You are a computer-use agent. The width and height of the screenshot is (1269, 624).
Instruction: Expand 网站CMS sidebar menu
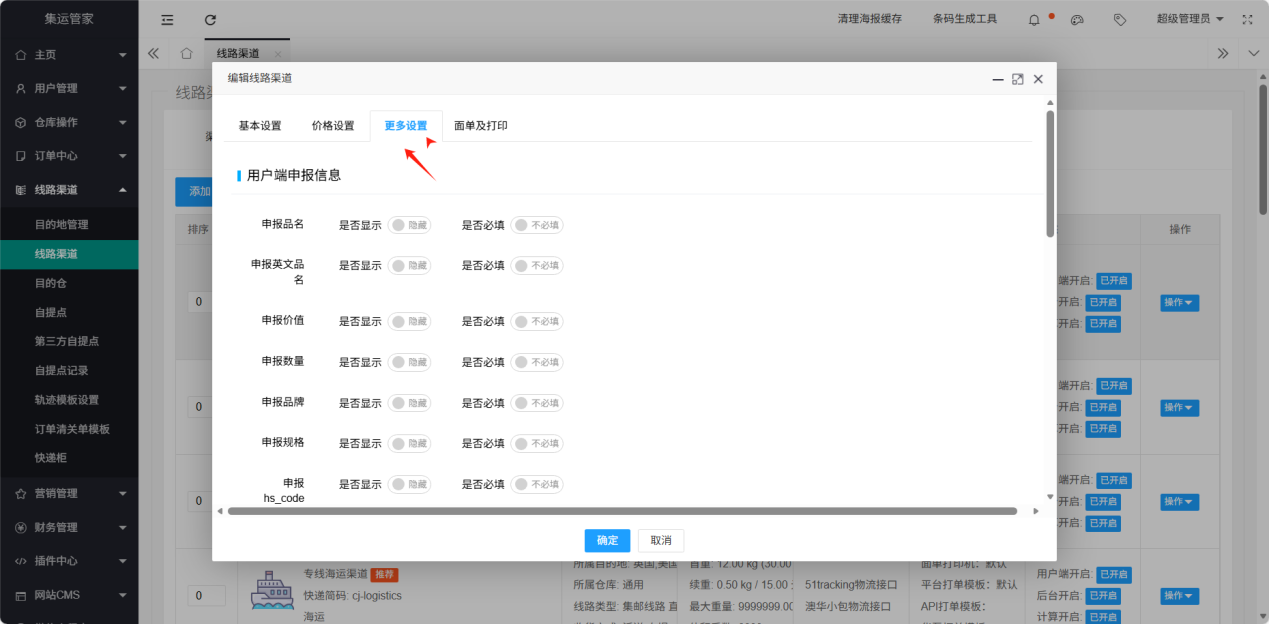(69, 595)
